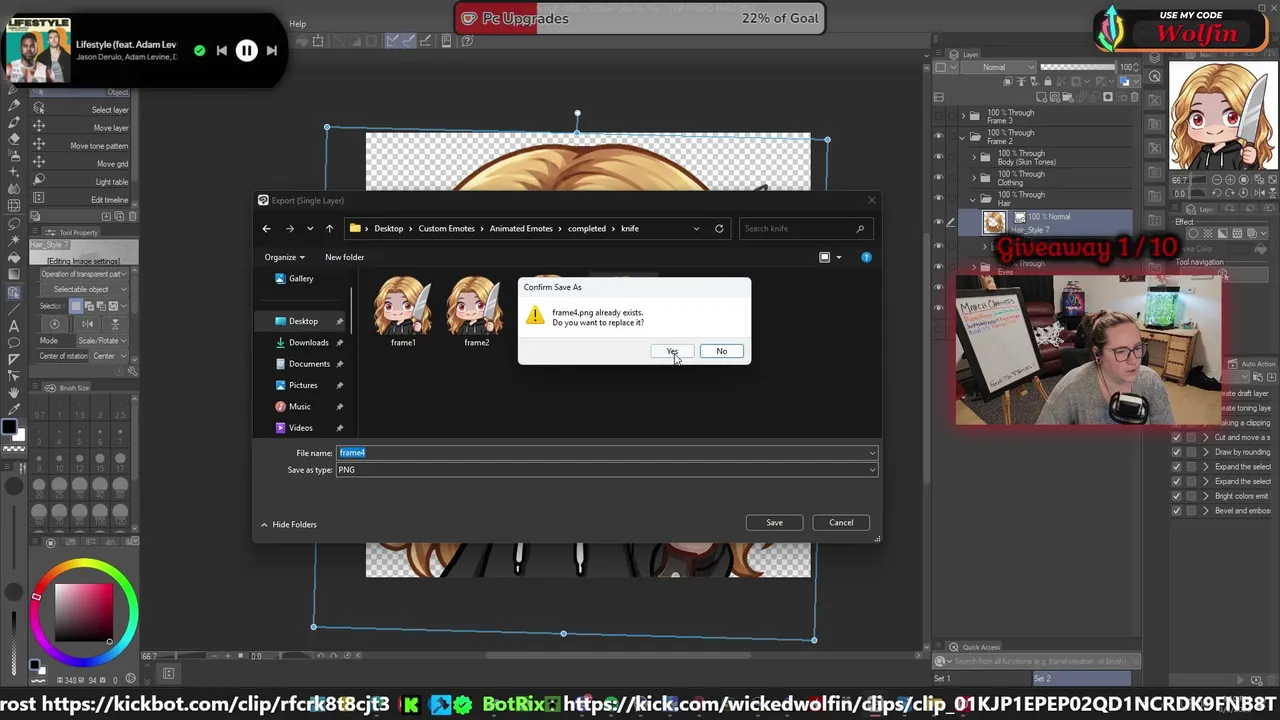Change the file view layout icon
Image resolution: width=1280 pixels, height=720 pixels.
click(825, 257)
